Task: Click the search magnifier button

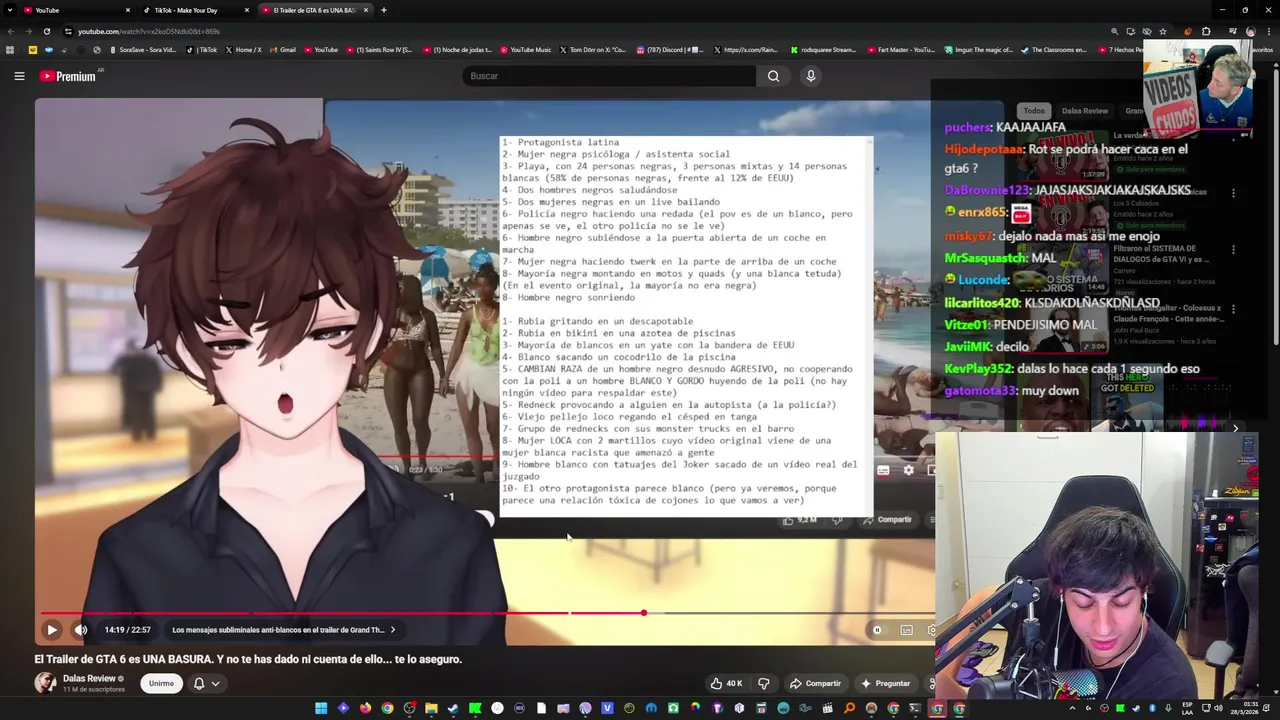Action: tap(773, 76)
